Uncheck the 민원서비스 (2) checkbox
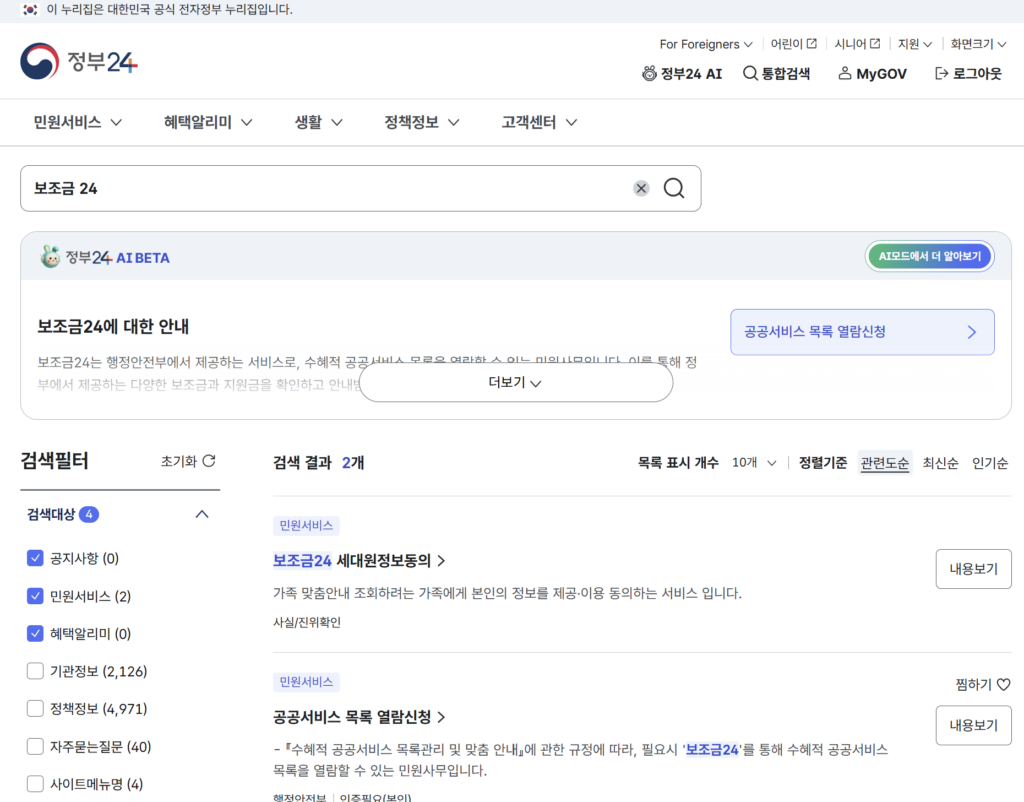The image size is (1024, 802). [x=35, y=596]
